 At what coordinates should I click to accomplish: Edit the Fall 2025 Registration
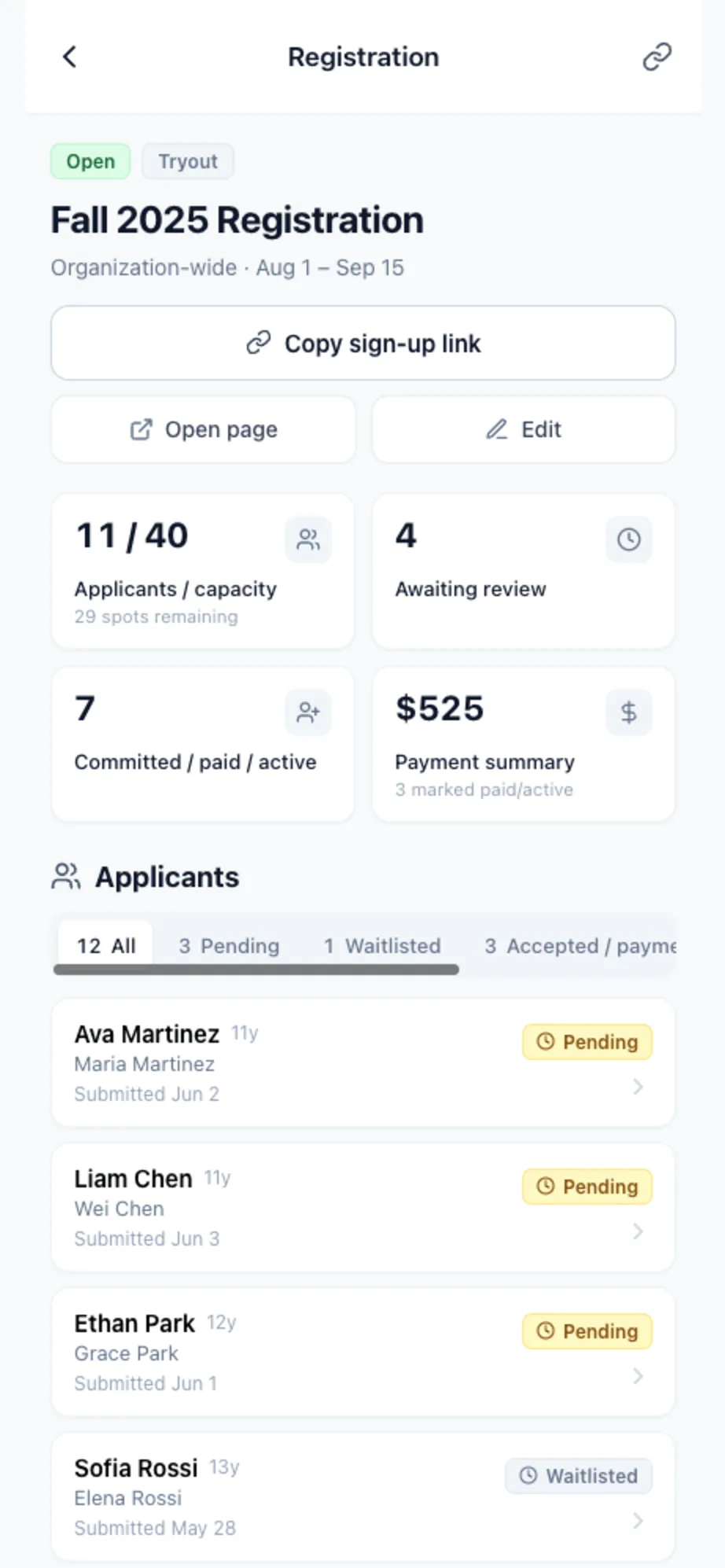tap(524, 429)
